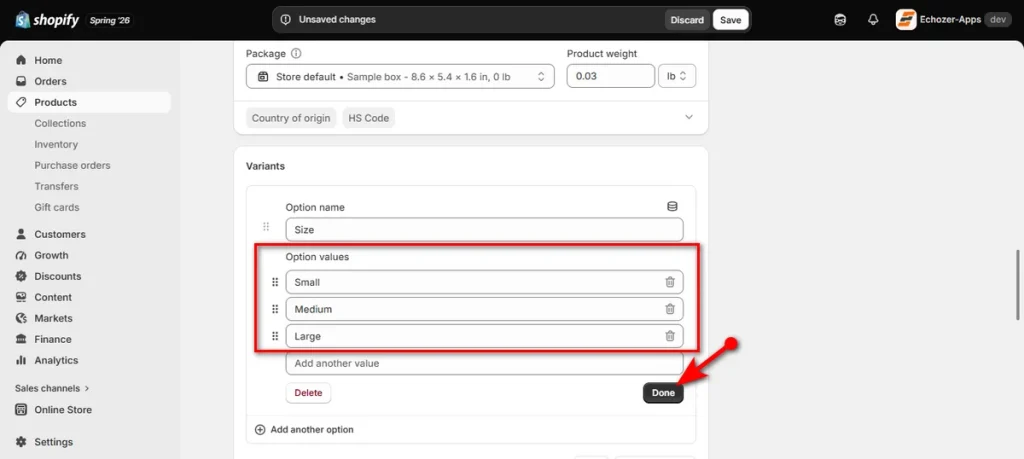Click the Medium option value field

[x=485, y=309]
